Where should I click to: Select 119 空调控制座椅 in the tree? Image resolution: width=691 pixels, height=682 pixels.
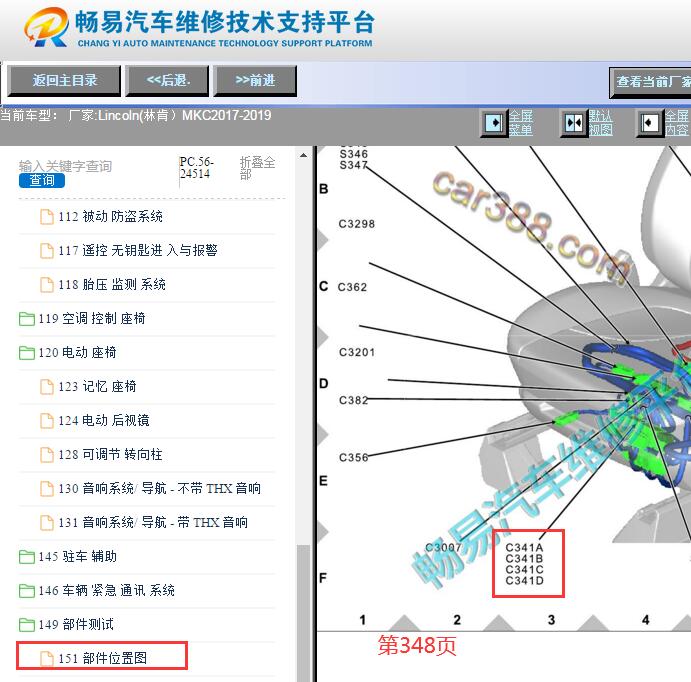pyautogui.click(x=92, y=319)
